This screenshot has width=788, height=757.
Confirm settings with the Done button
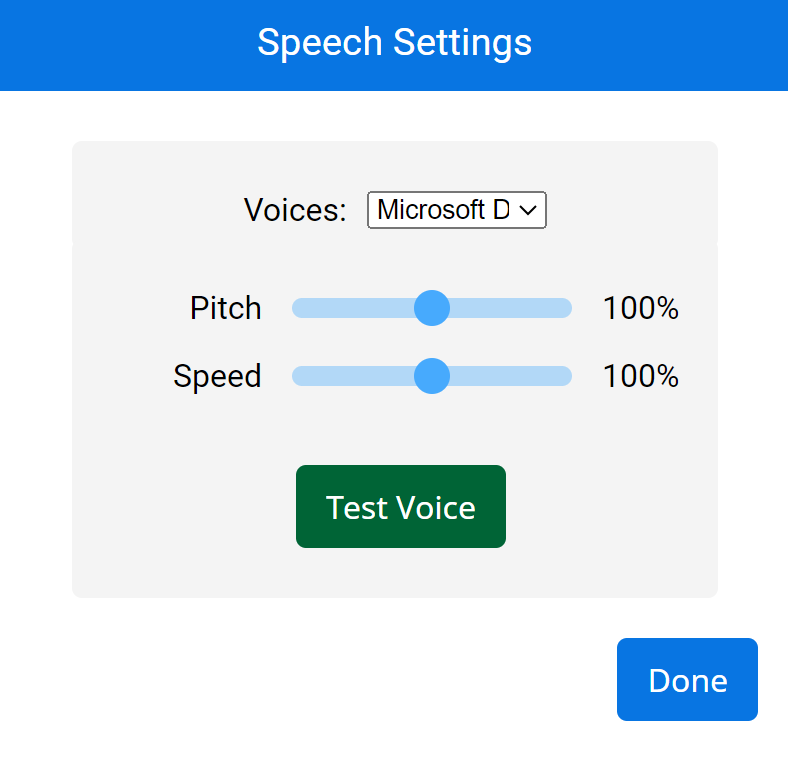(x=687, y=680)
